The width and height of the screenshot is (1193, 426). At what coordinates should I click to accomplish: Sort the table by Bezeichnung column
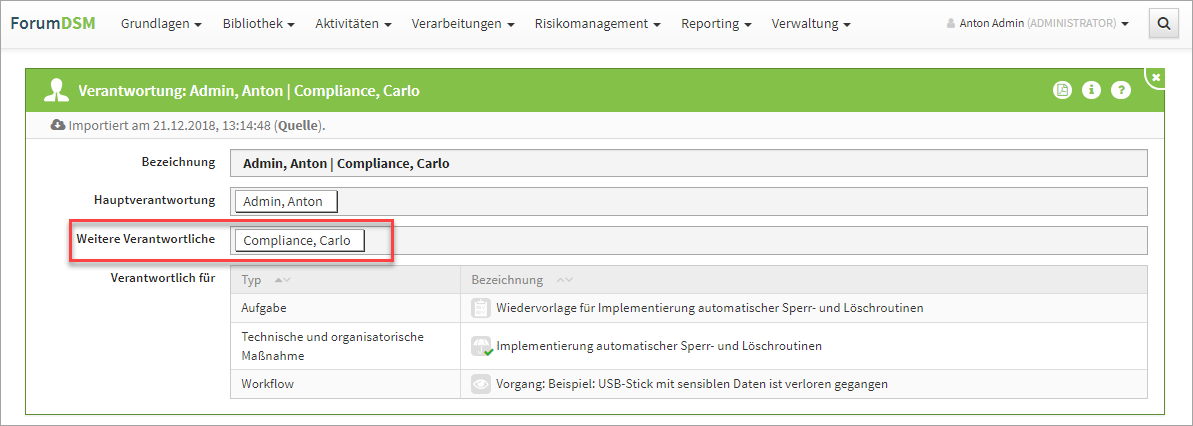(564, 280)
